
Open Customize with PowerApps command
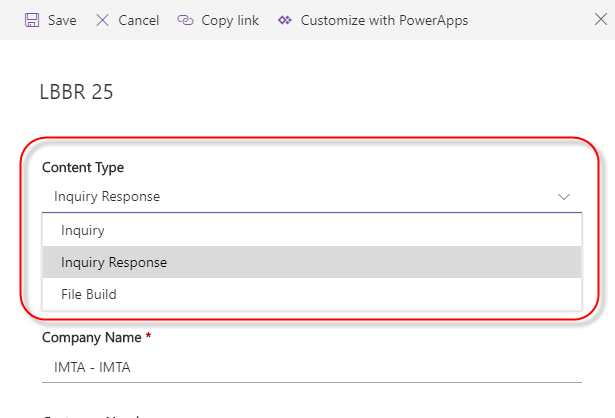point(384,20)
